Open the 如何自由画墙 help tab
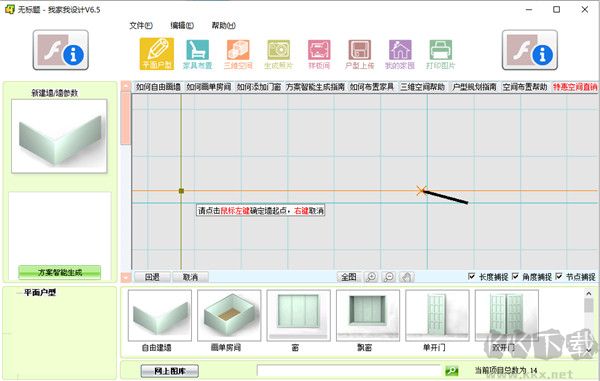Screen dimensions: 600x381 coord(158,87)
